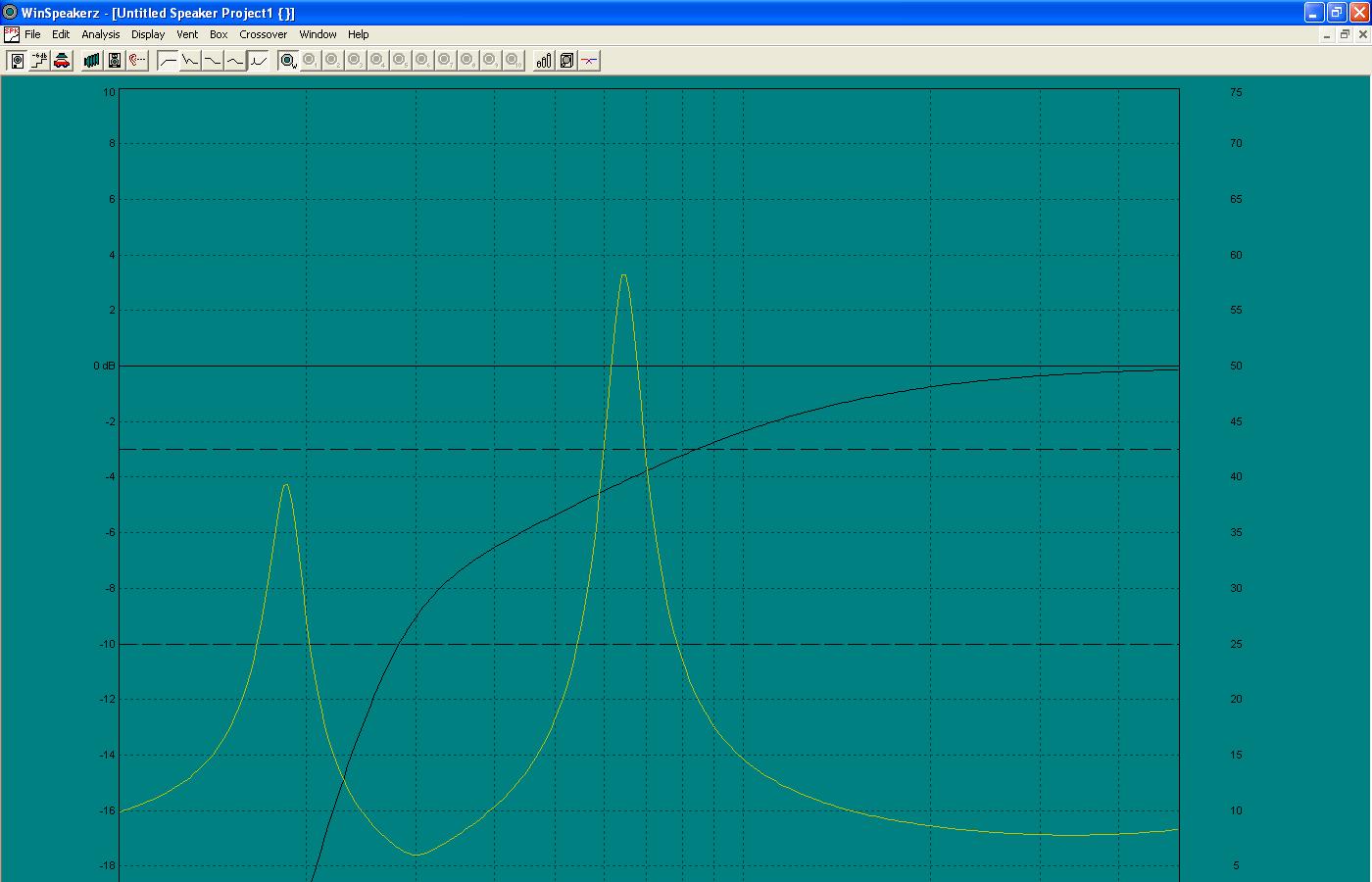Open the File menu
Screen dimensions: 1372x882
(32, 34)
